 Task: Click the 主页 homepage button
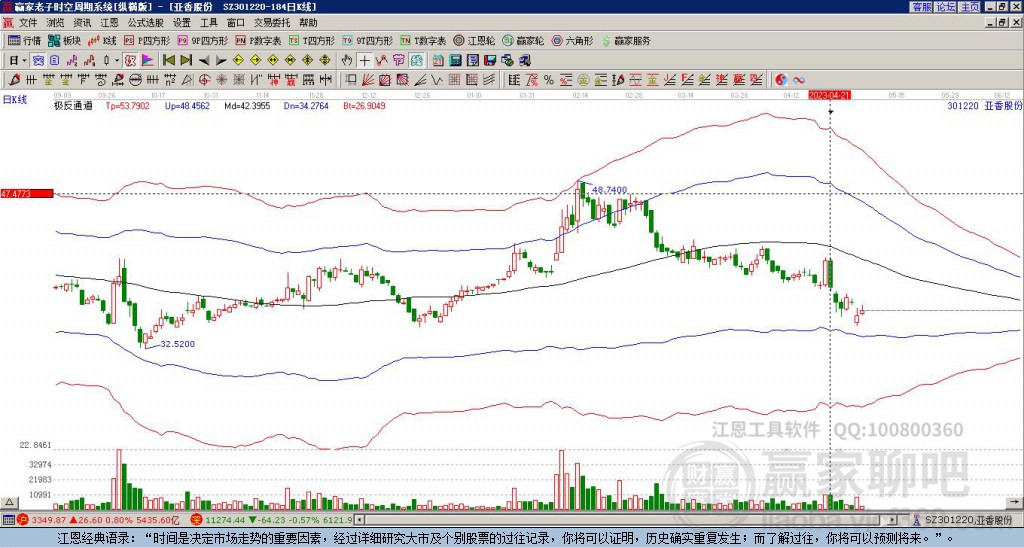[970, 7]
